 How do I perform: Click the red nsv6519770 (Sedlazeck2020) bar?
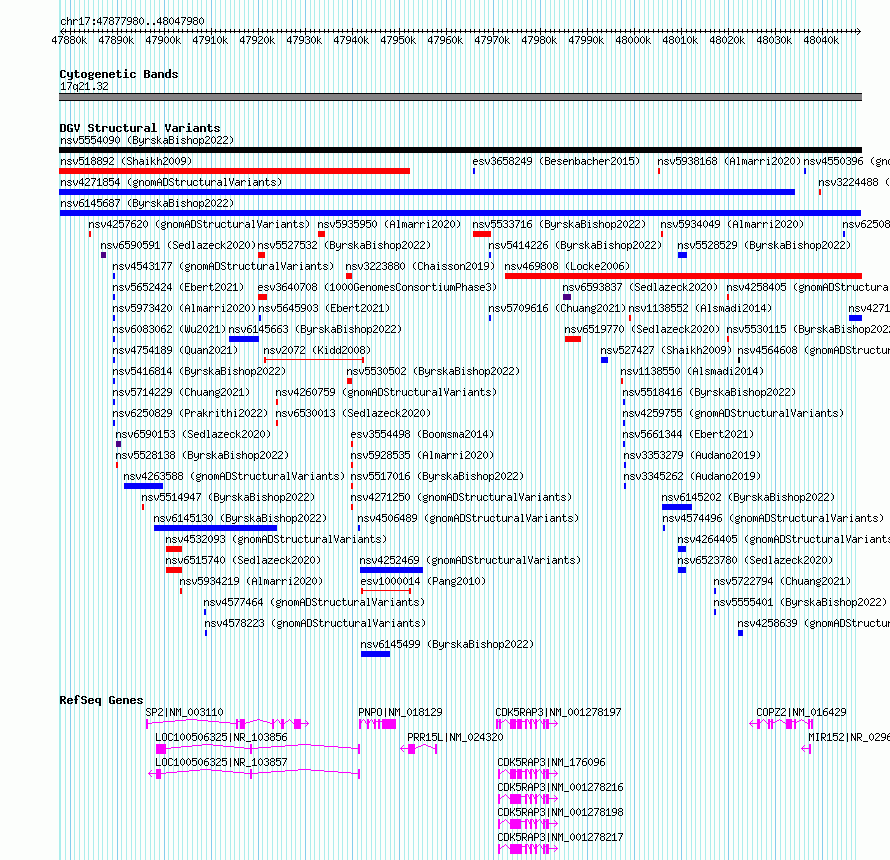point(573,339)
